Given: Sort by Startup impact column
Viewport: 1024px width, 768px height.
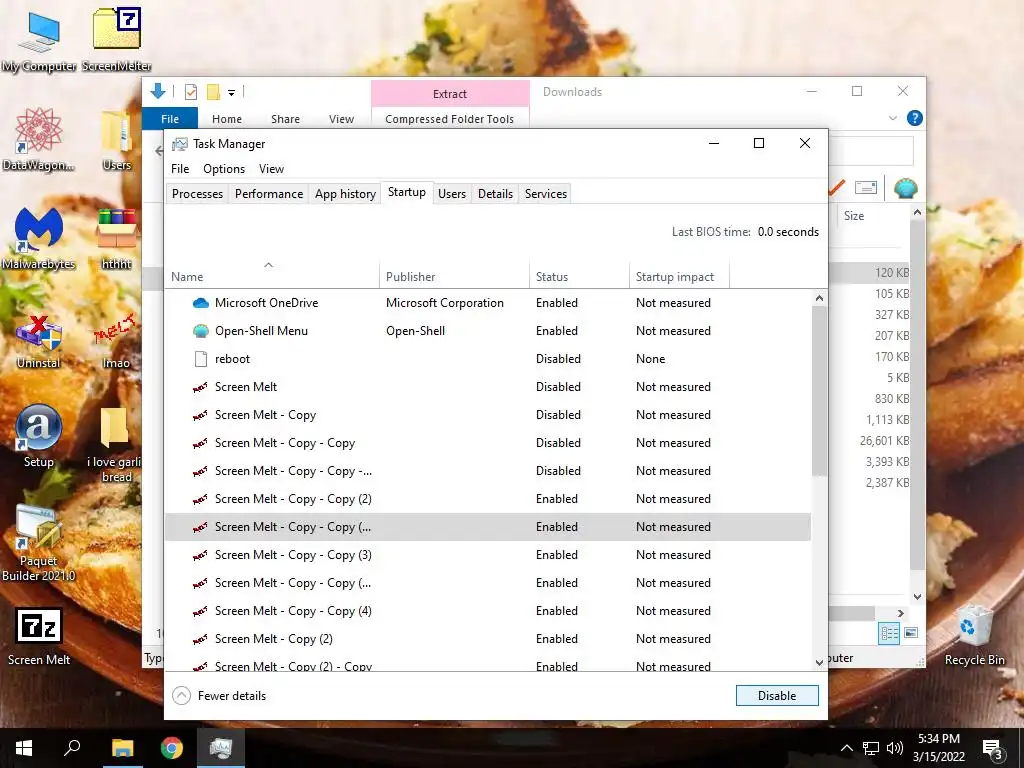Looking at the screenshot, I should point(679,276).
